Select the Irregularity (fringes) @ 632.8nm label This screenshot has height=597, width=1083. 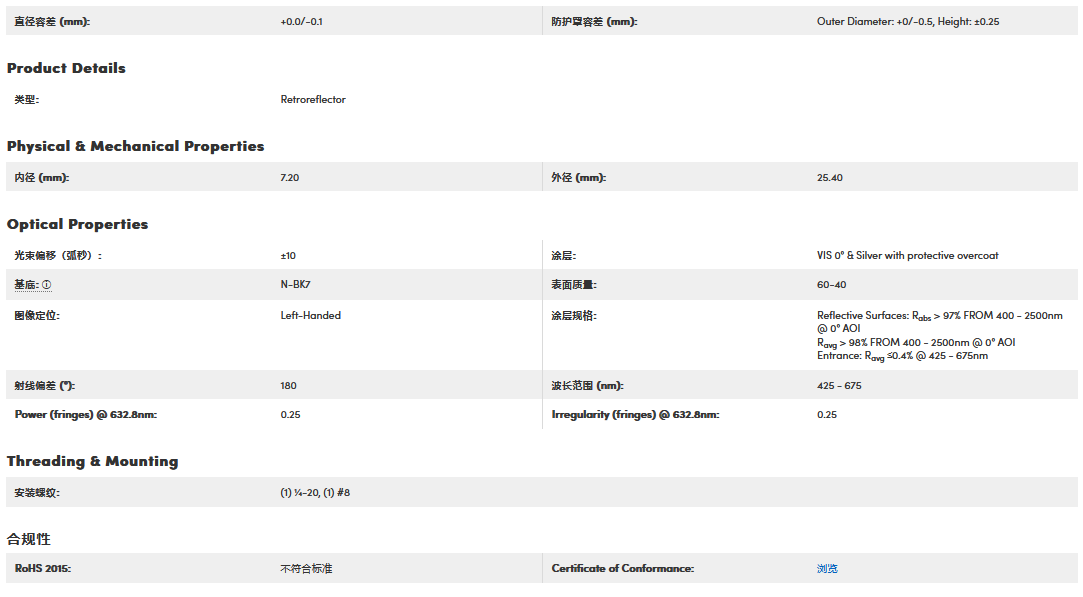pyautogui.click(x=635, y=415)
